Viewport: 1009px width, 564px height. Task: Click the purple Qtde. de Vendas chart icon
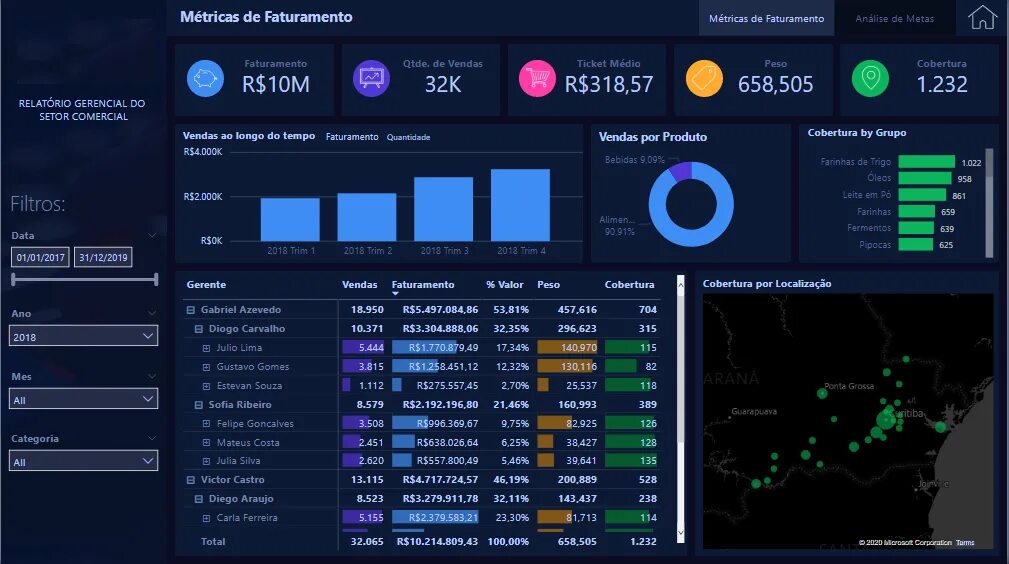coord(371,79)
